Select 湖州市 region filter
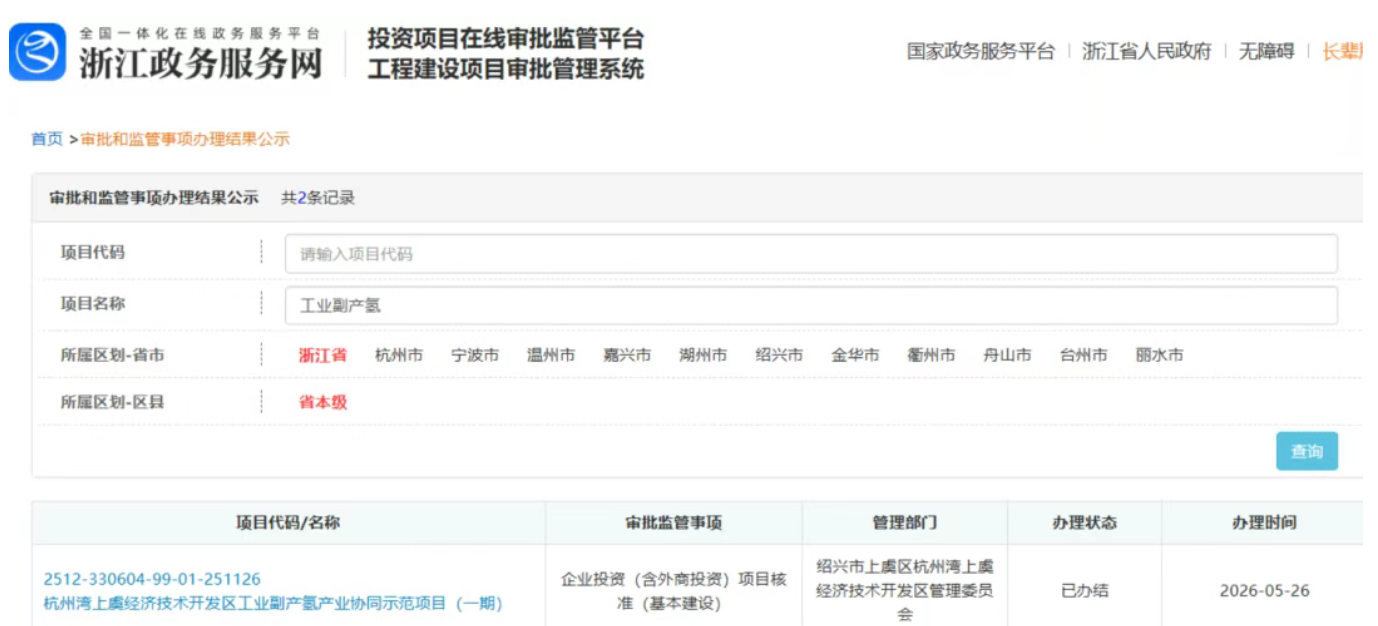Screen dimensions: 1378x626 pos(703,355)
